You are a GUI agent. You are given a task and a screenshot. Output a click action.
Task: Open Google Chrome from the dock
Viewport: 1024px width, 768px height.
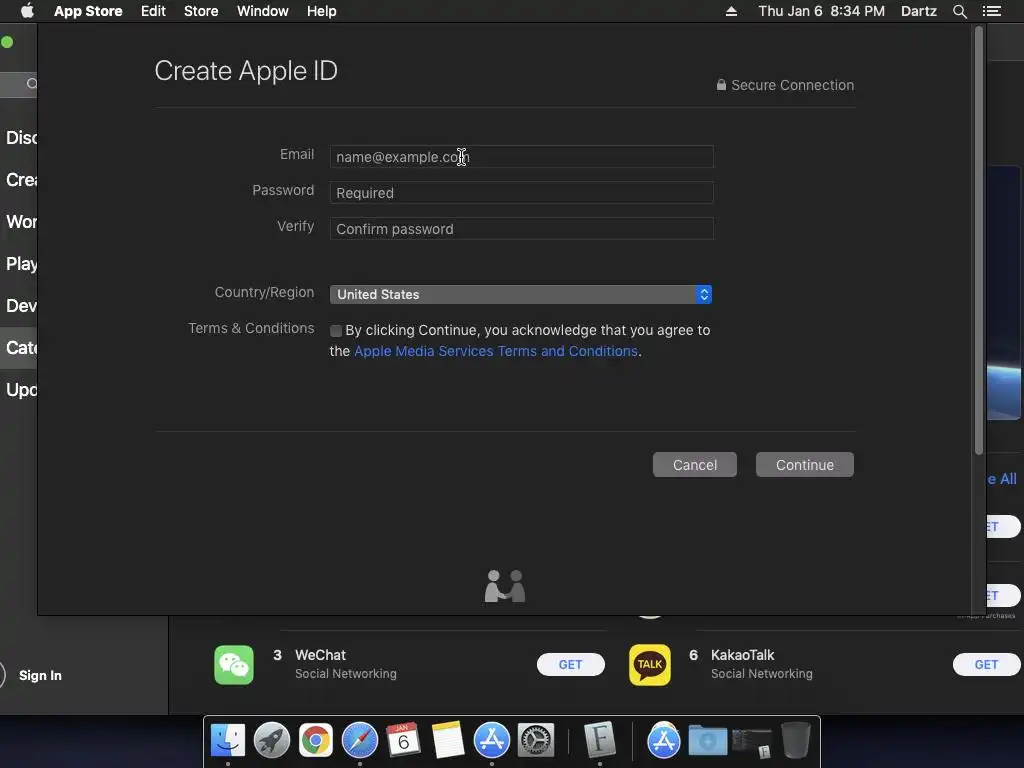point(316,741)
